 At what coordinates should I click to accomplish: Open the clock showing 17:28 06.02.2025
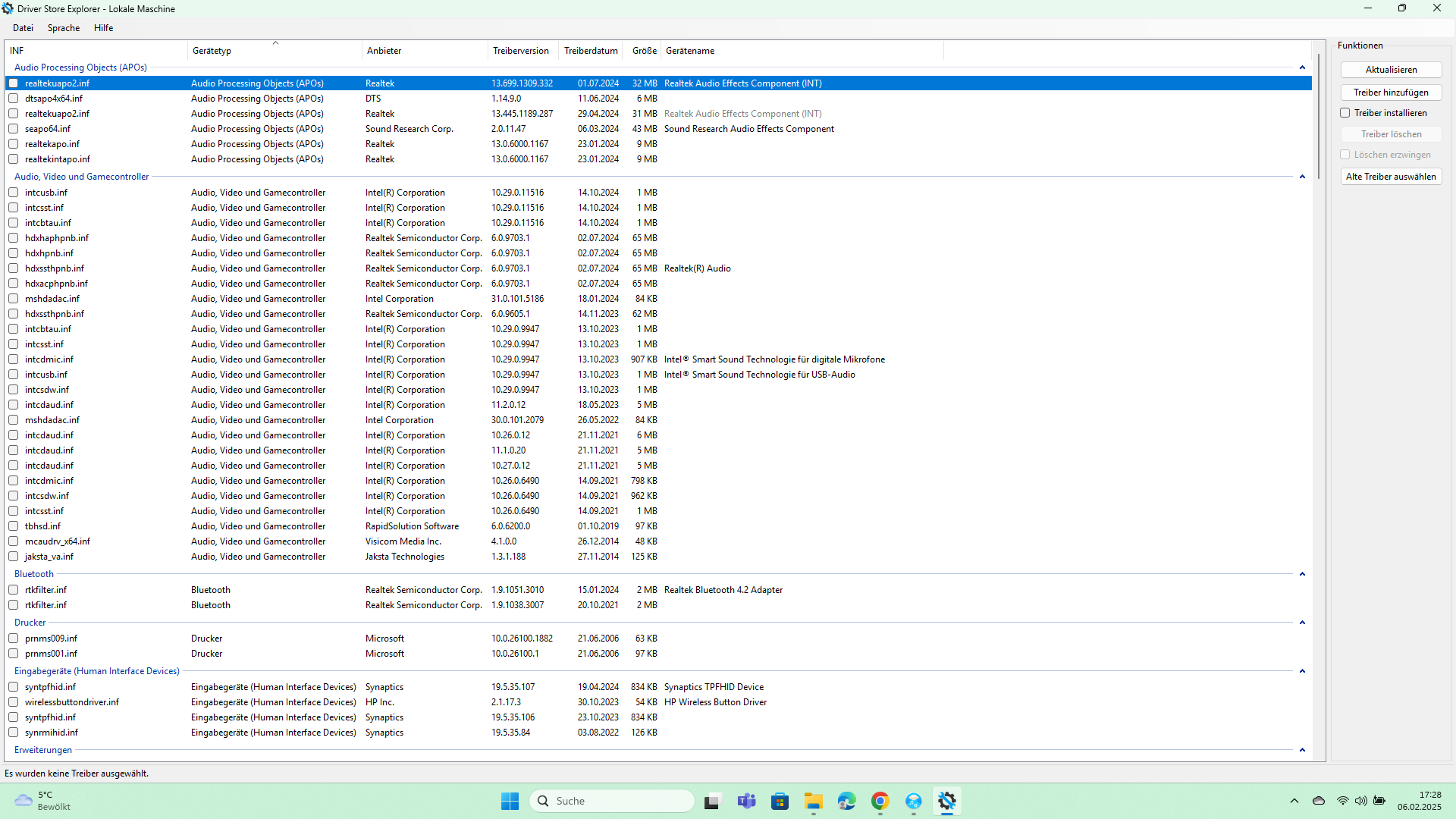[1420, 801]
